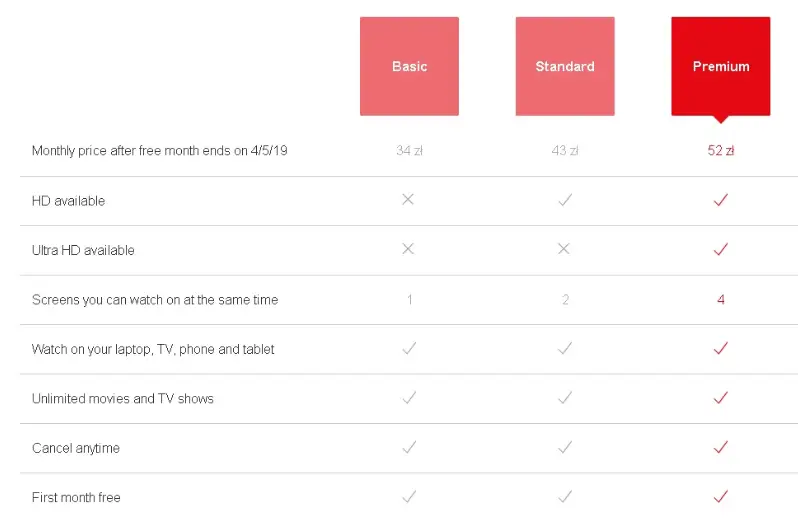The image size is (798, 526).
Task: Click the Standard Ultra HD X mark
Action: pyautogui.click(x=564, y=249)
